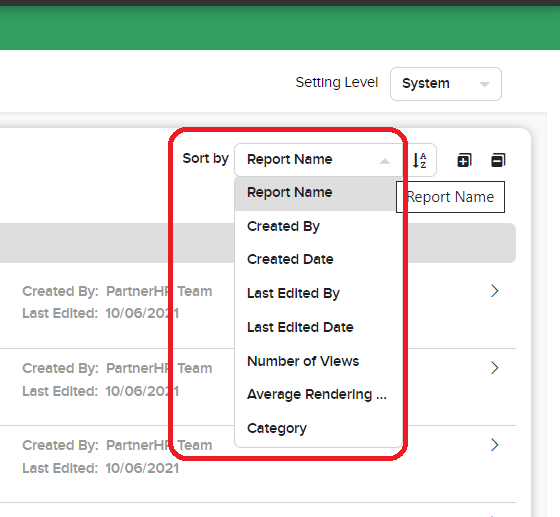
Task: Select Last Edited Date option
Action: [318, 327]
